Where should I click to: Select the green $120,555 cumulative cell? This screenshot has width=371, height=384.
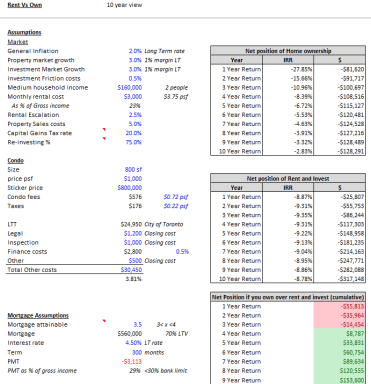pyautogui.click(x=339, y=370)
